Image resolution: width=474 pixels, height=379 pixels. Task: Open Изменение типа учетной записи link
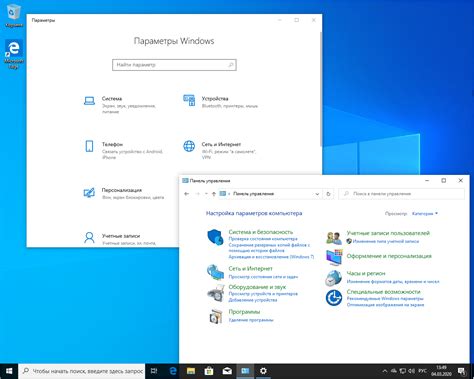coord(386,241)
